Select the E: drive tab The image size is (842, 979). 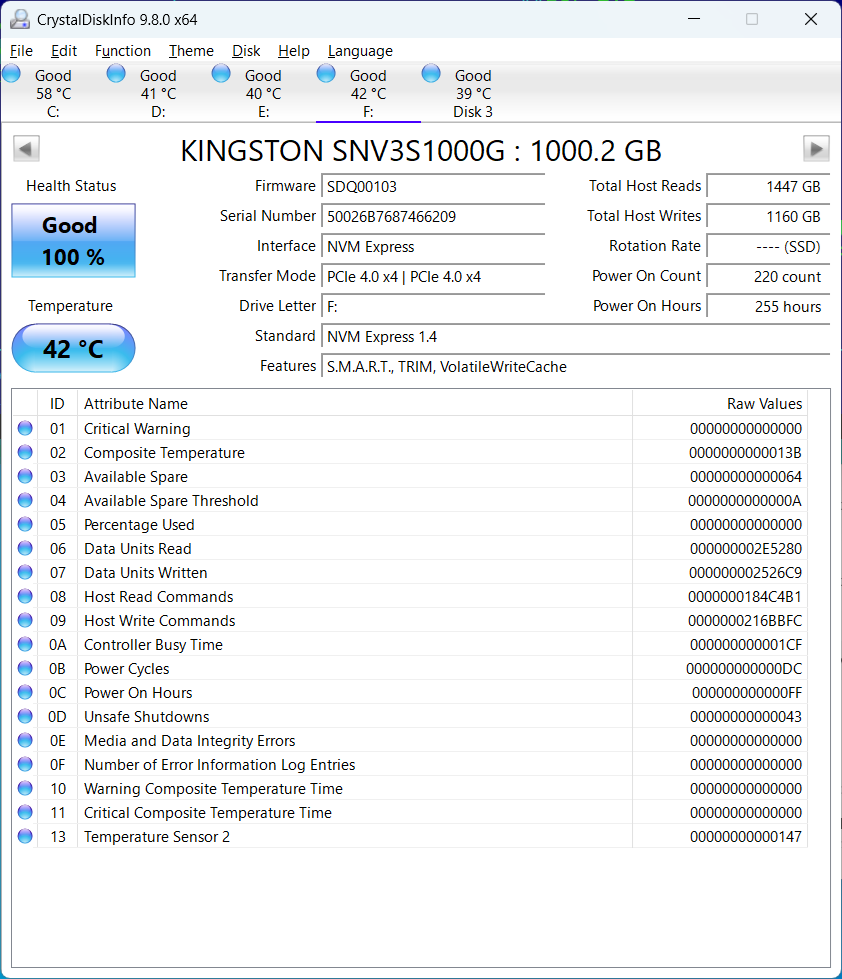pos(263,93)
